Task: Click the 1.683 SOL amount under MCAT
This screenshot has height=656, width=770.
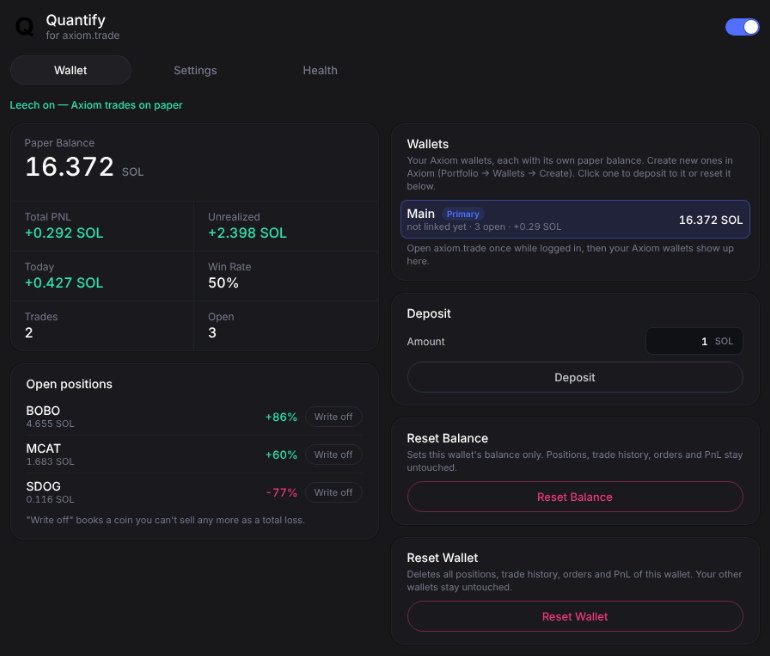Action: click(50, 462)
